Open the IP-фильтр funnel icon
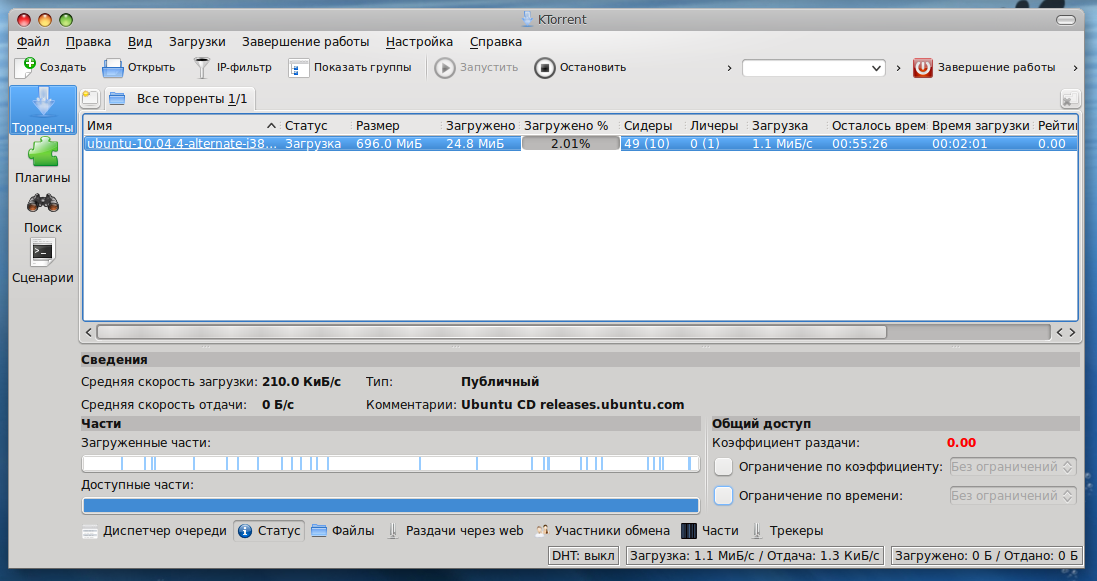This screenshot has width=1097, height=581. [201, 68]
